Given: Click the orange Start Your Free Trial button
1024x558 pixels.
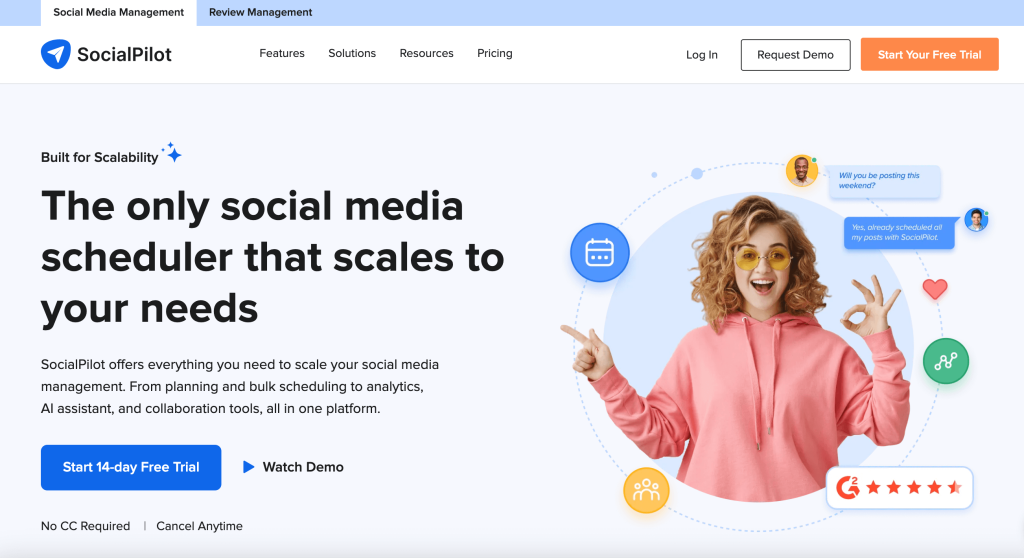Looking at the screenshot, I should point(929,55).
